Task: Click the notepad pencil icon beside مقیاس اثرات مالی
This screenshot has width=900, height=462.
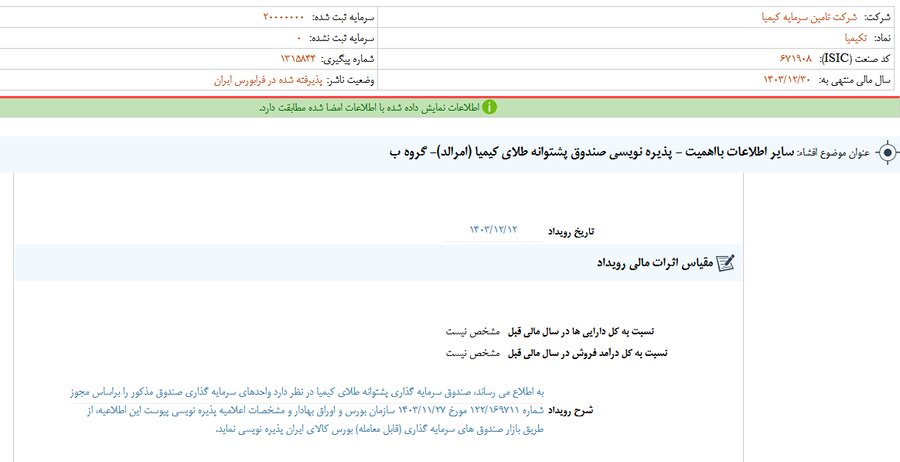Action: [x=726, y=262]
